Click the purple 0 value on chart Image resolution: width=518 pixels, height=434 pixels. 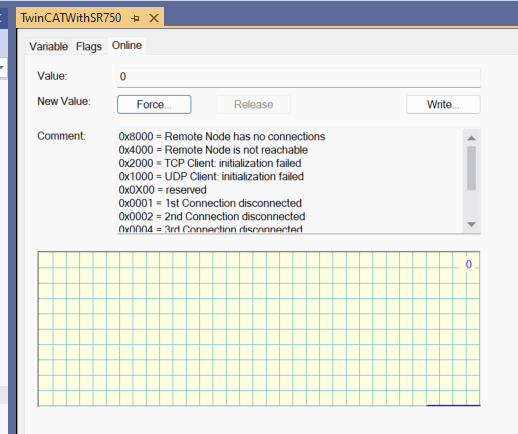pos(469,264)
